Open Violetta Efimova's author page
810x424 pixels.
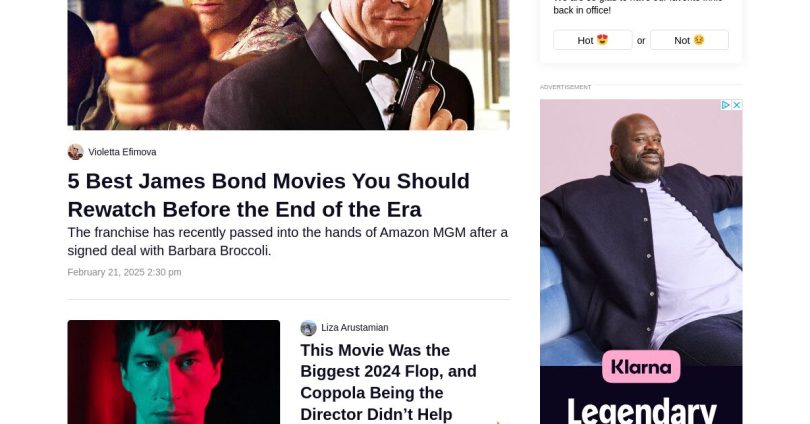pyautogui.click(x=122, y=152)
